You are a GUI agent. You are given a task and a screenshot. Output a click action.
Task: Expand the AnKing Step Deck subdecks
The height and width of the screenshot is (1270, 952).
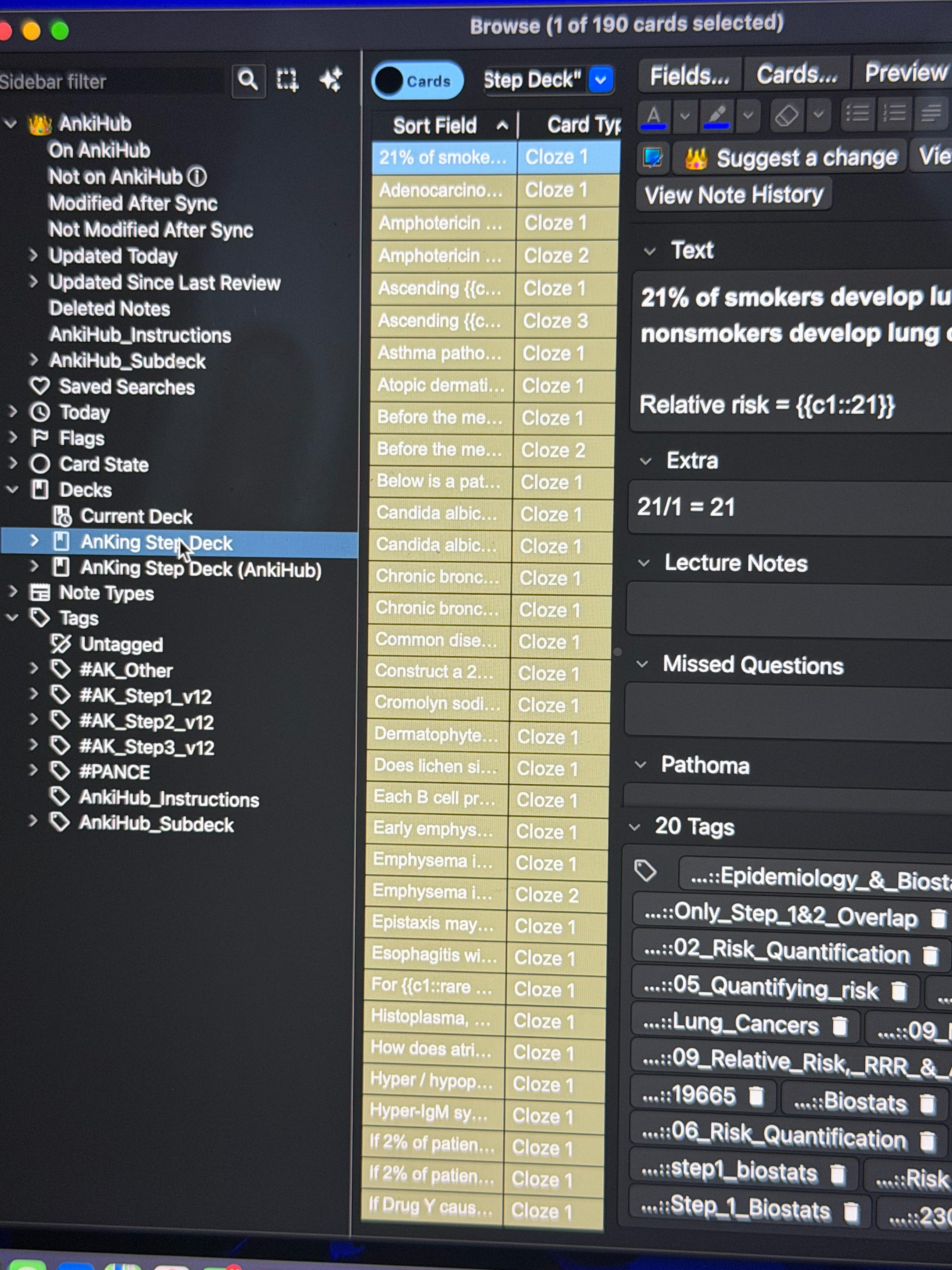[34, 541]
